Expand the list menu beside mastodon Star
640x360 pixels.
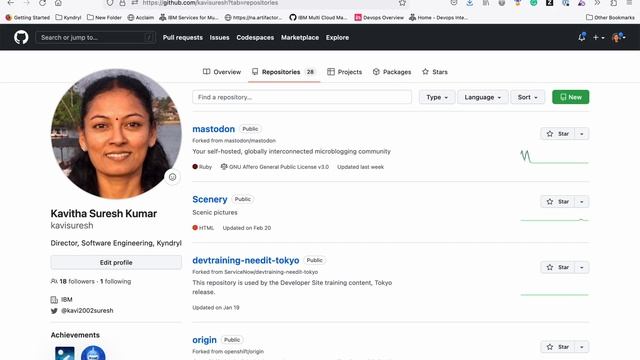coord(582,134)
